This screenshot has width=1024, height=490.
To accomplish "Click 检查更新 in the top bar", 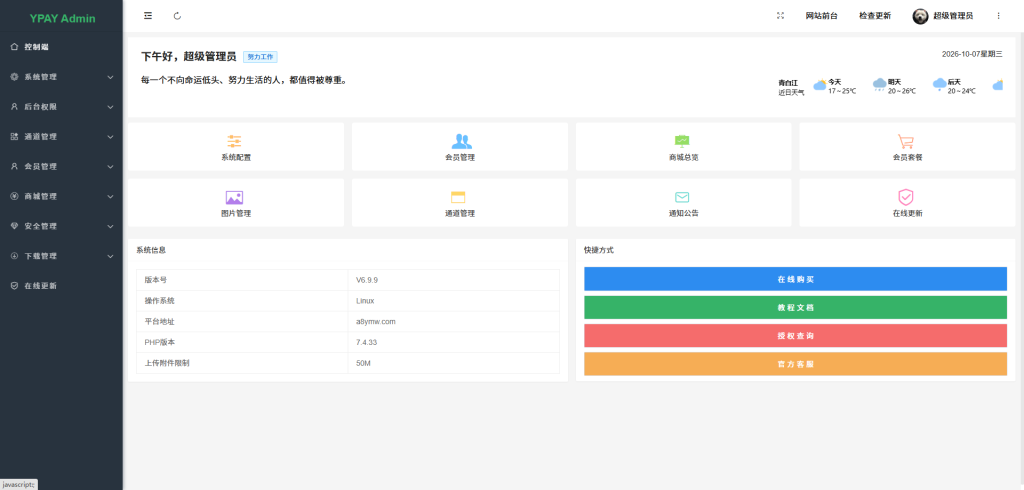I will [874, 16].
